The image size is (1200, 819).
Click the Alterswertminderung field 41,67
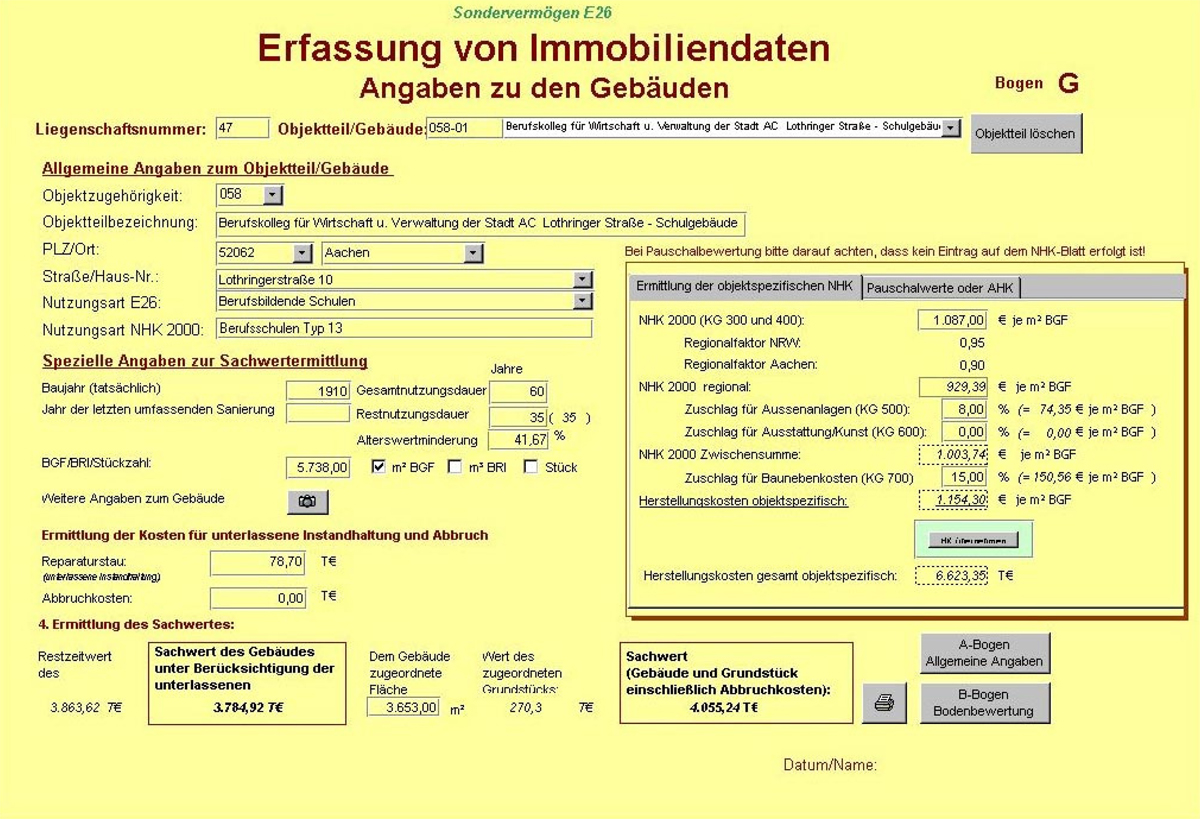click(519, 439)
